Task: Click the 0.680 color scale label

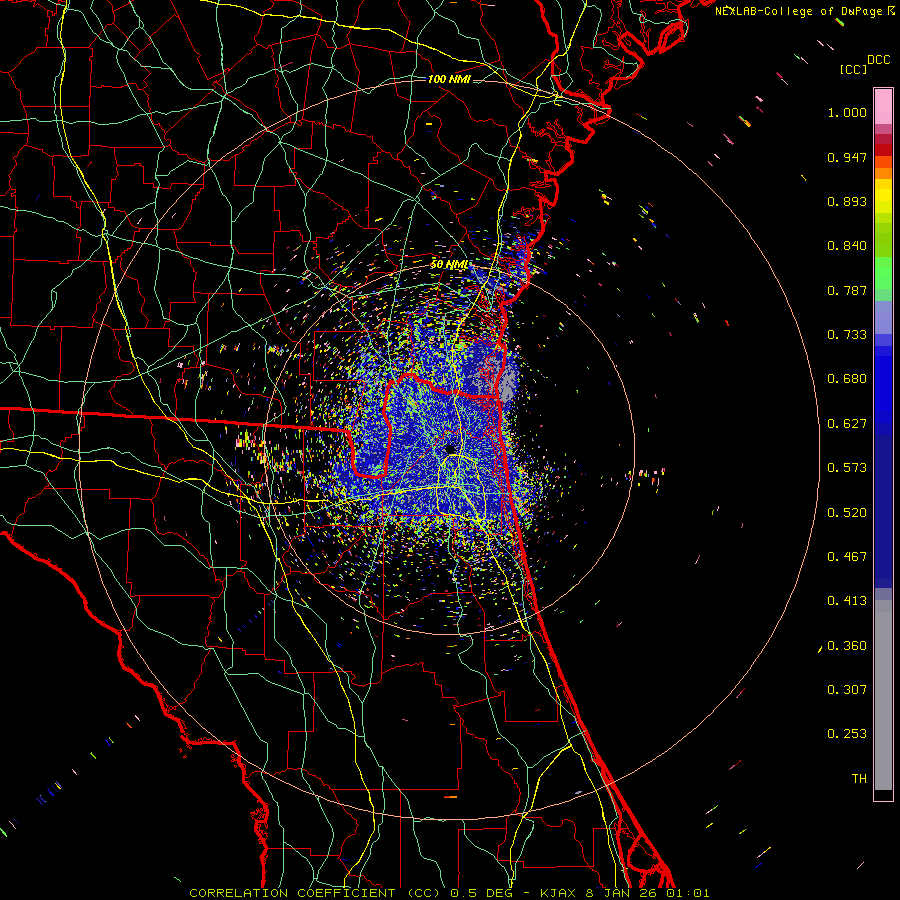Action: 847,379
